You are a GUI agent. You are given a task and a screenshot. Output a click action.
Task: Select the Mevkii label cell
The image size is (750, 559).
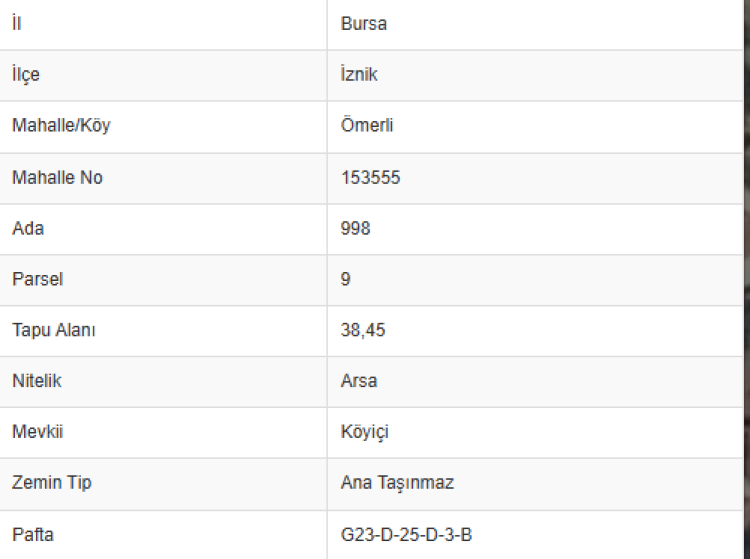[37, 433]
